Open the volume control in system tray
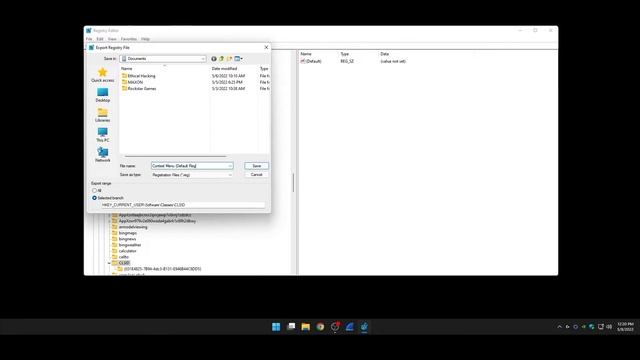640x360 pixels. point(609,327)
